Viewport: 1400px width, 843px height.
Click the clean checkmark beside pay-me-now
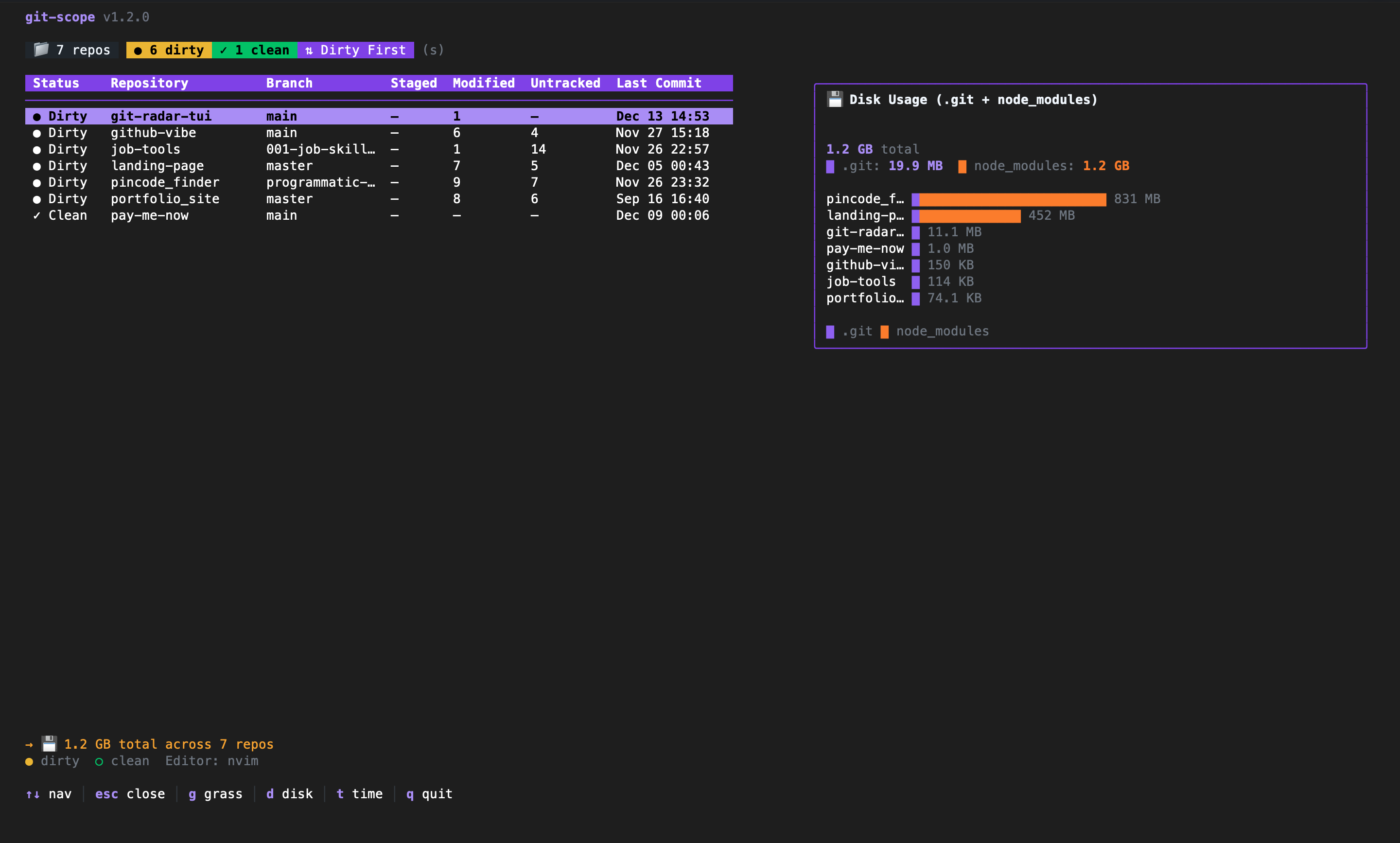(36, 215)
